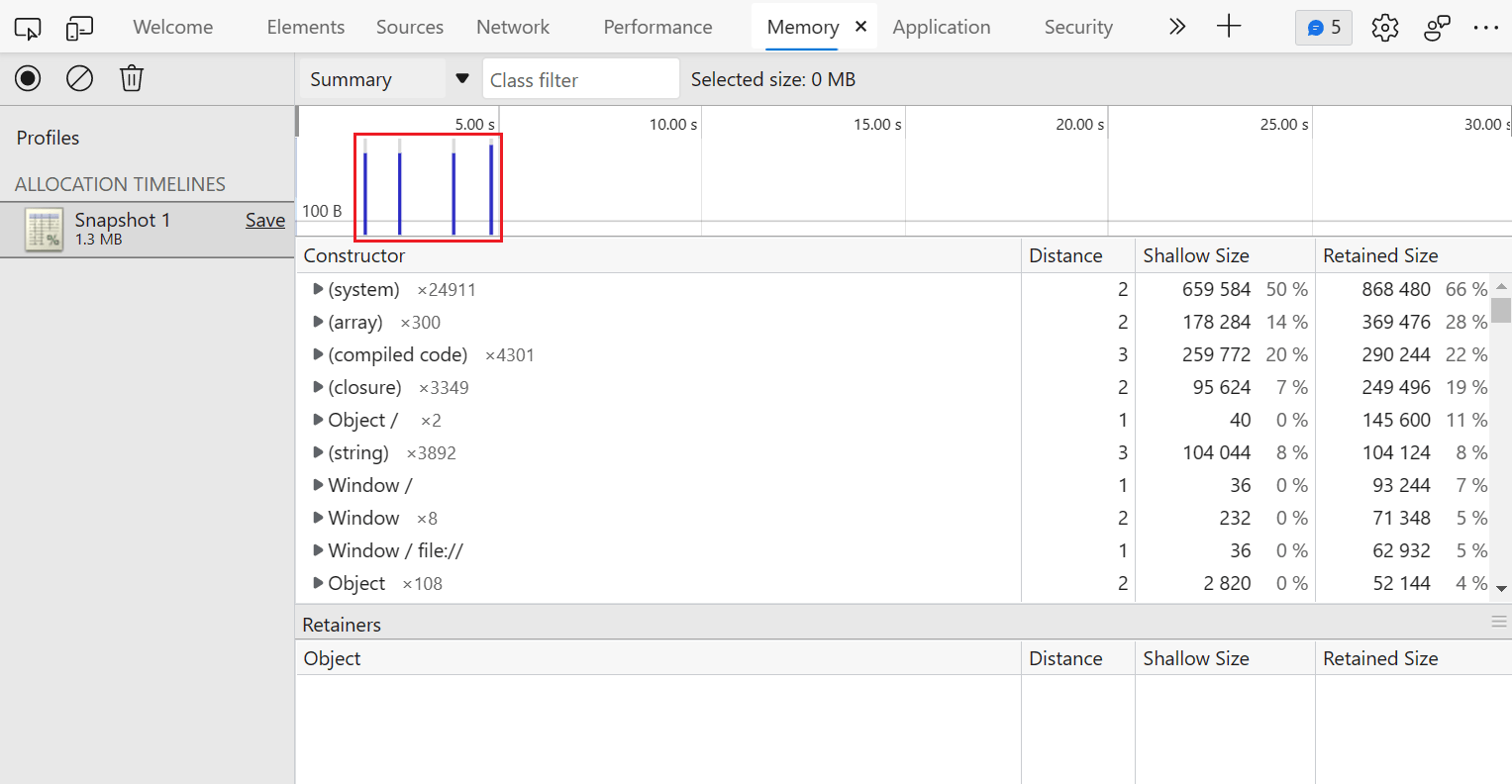Click the constructor table scrollbar thumb
1512x784 pixels.
[1502, 310]
